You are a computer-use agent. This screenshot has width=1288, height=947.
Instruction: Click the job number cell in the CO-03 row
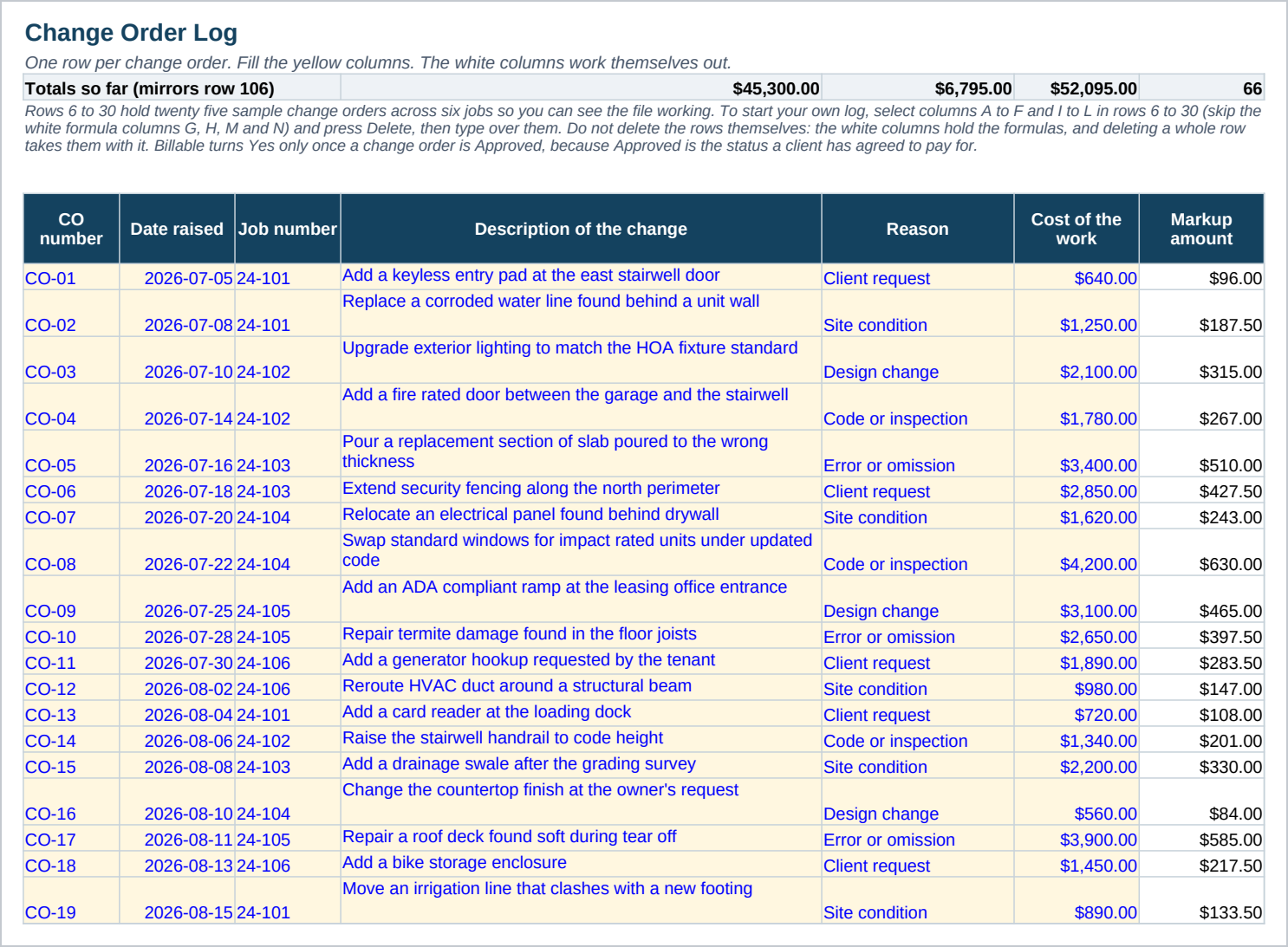click(288, 360)
